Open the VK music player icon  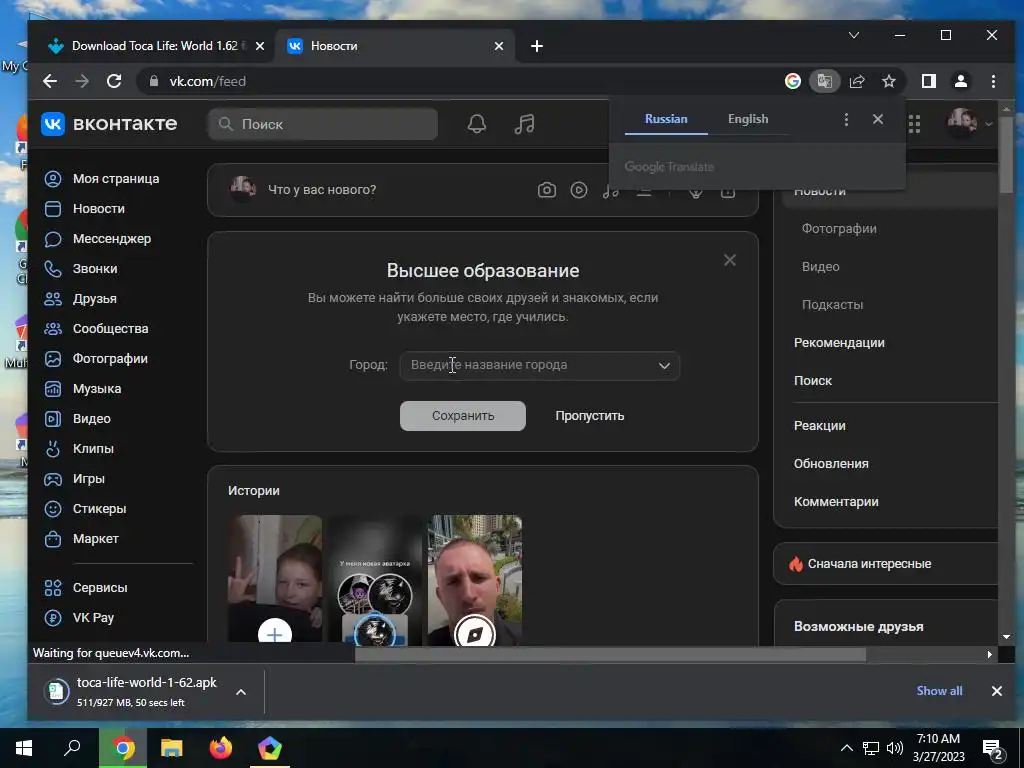[524, 124]
